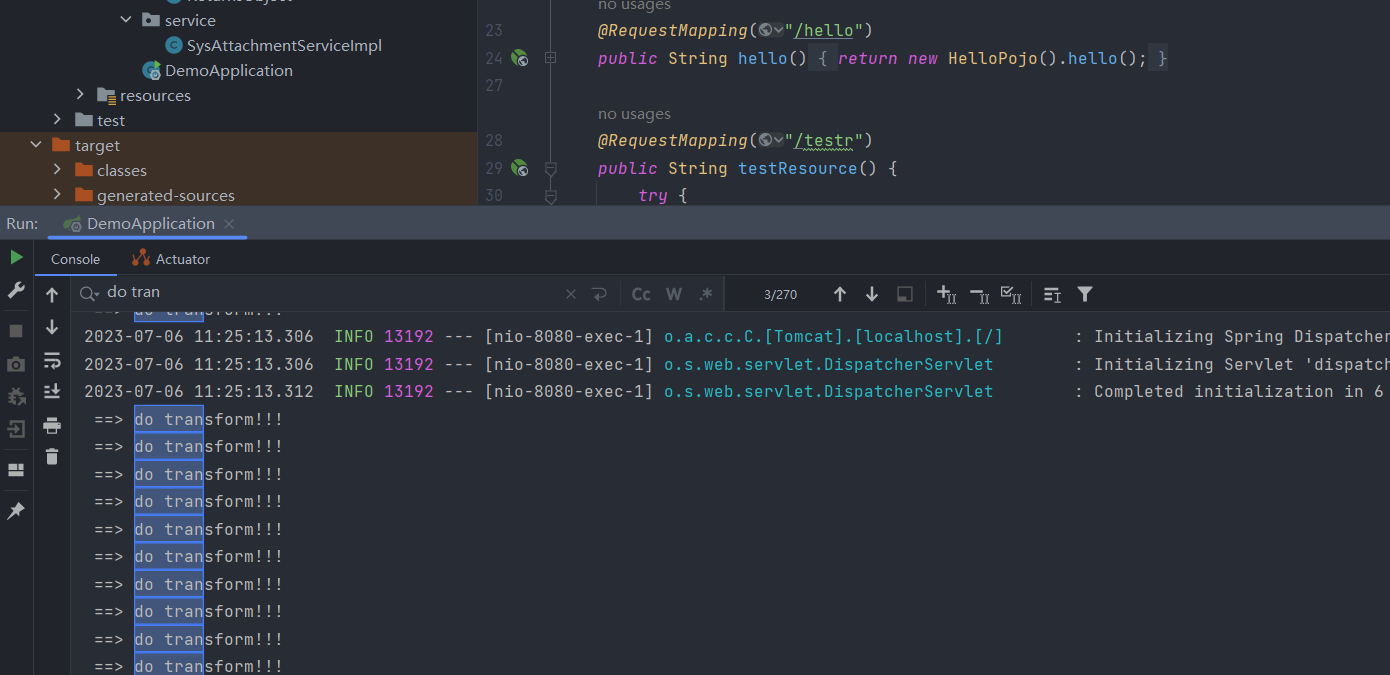The image size is (1390, 675).
Task: Pin the Run tab with the pin icon
Action: 16,511
